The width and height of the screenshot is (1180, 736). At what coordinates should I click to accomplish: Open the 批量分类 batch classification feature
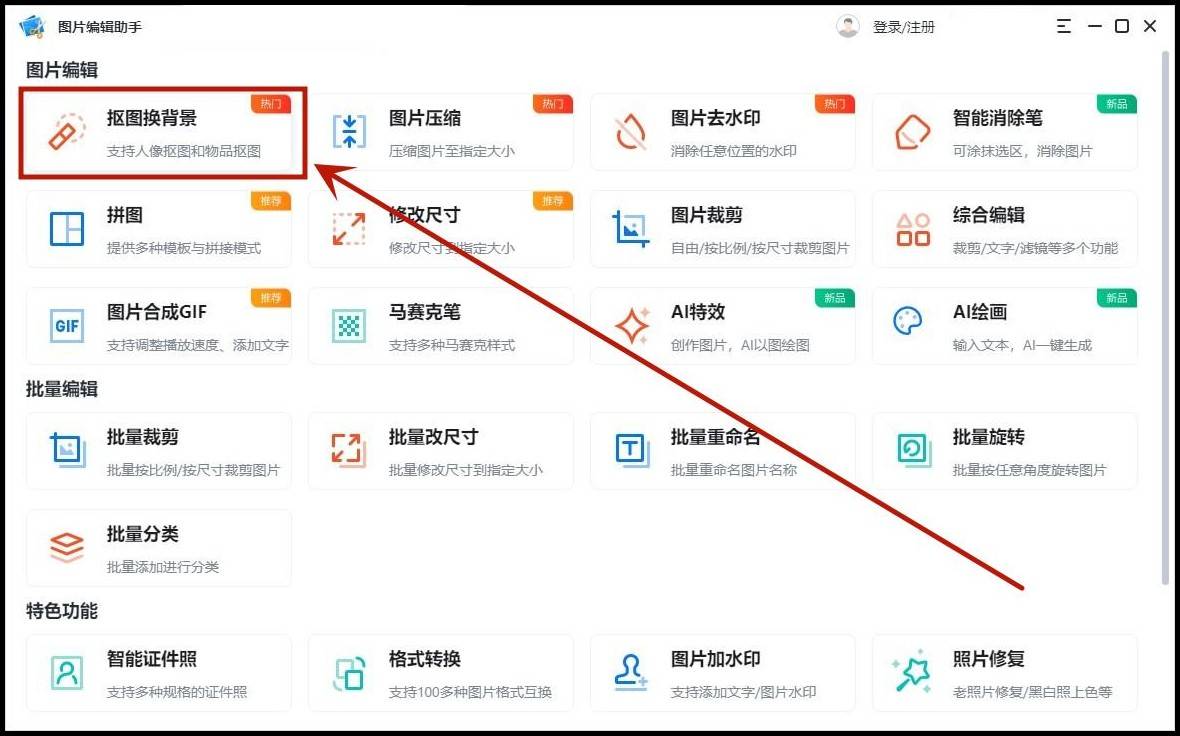click(x=160, y=548)
